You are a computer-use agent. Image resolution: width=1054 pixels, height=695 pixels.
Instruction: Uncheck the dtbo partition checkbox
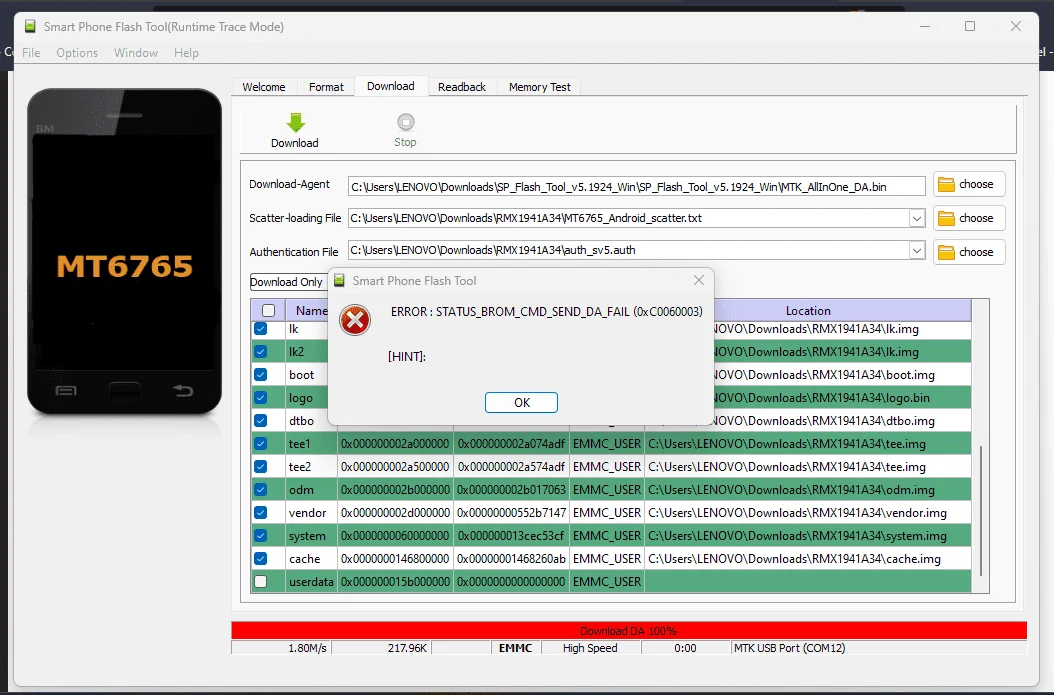pyautogui.click(x=261, y=421)
